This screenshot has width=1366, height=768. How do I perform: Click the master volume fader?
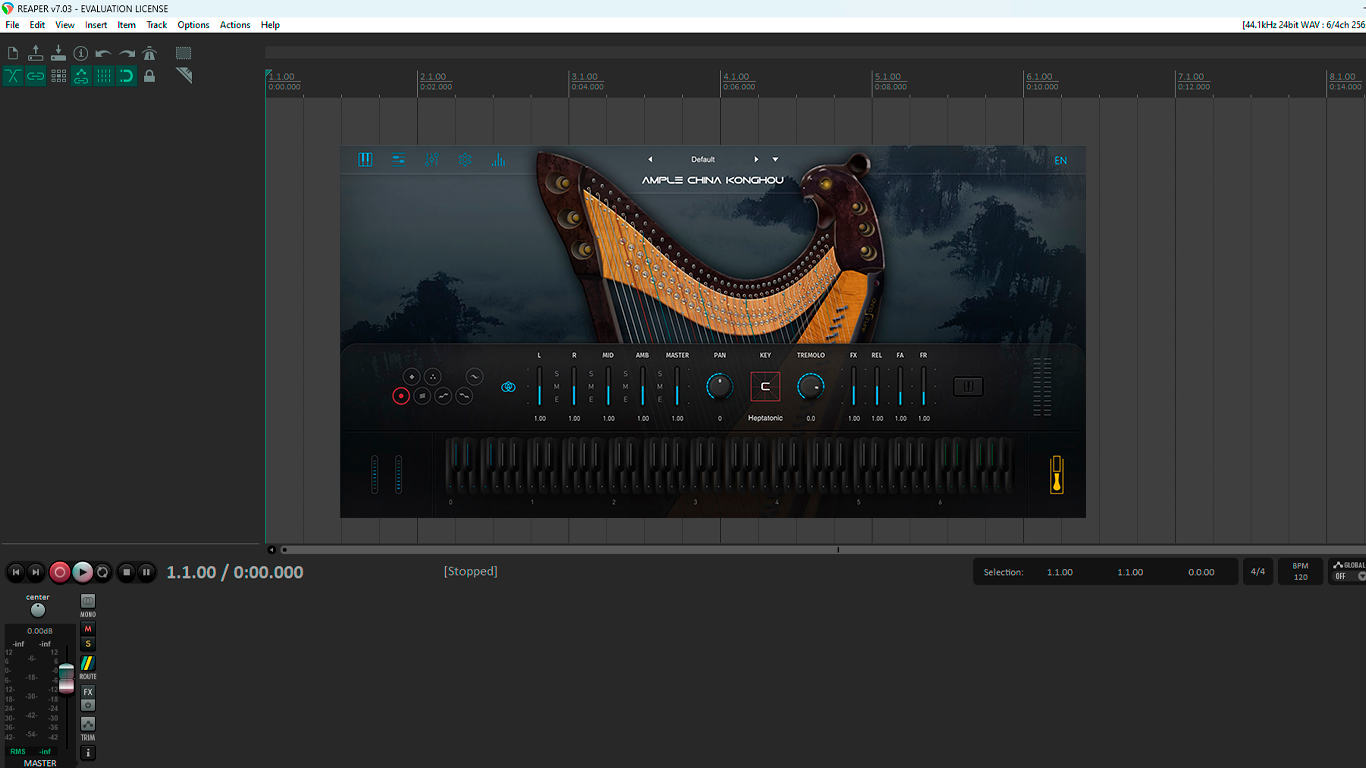click(66, 677)
